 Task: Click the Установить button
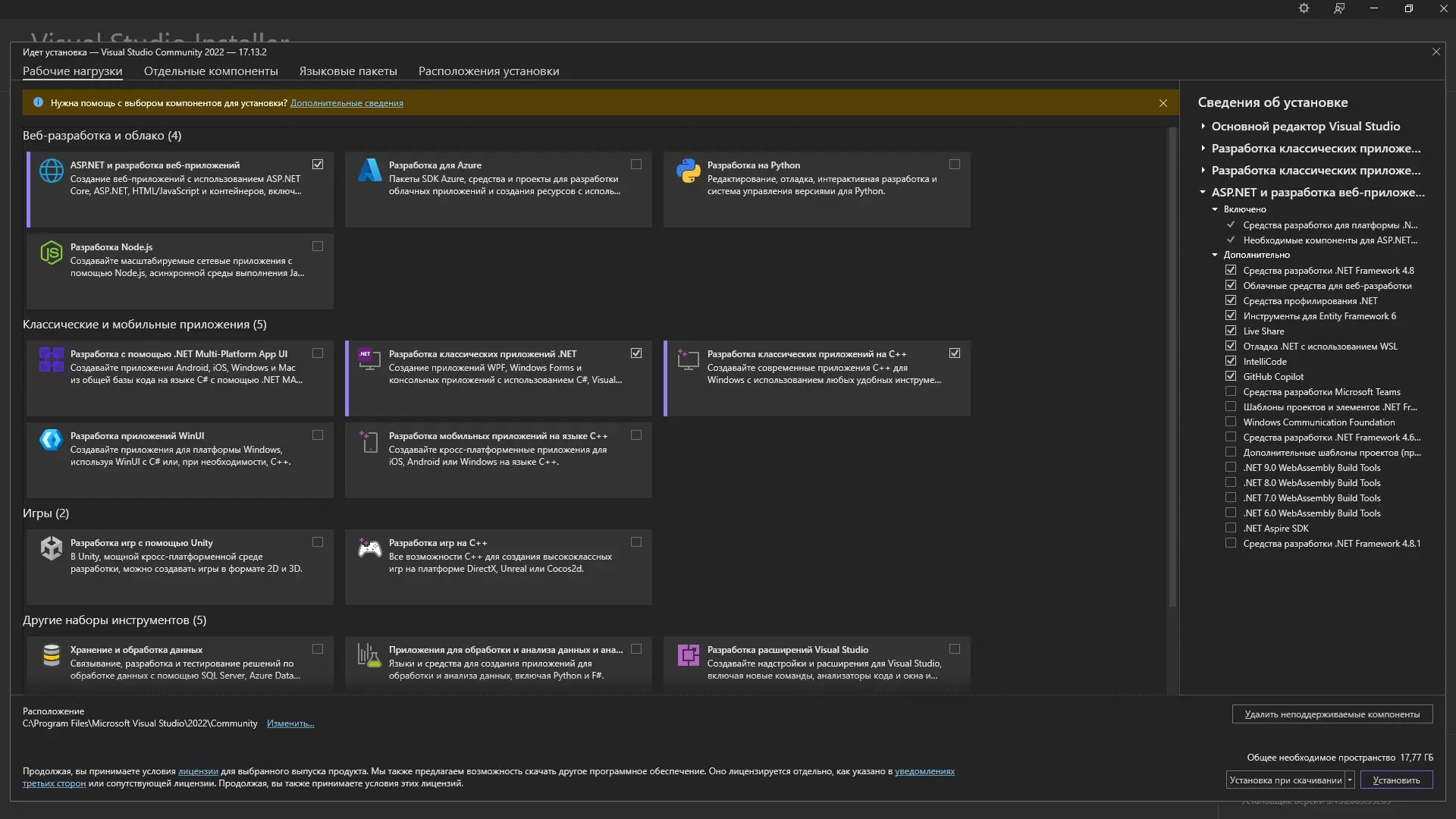(x=1396, y=780)
